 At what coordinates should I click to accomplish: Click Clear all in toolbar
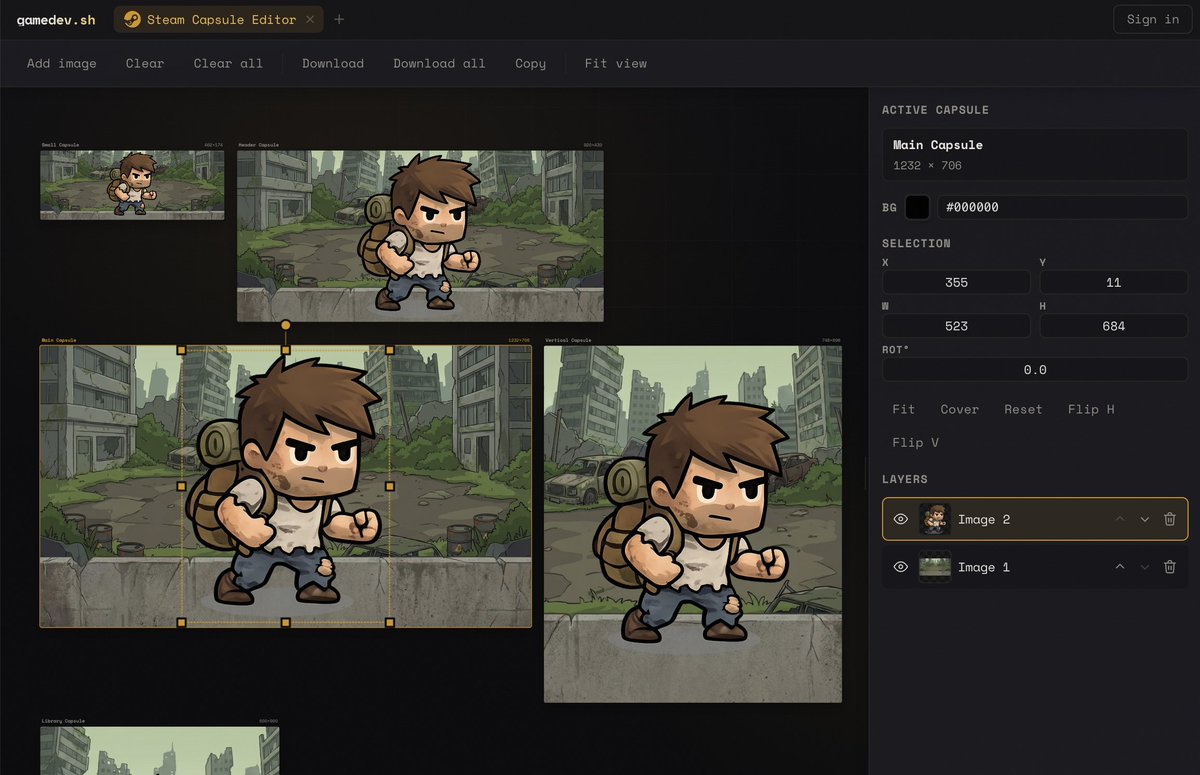pos(228,63)
